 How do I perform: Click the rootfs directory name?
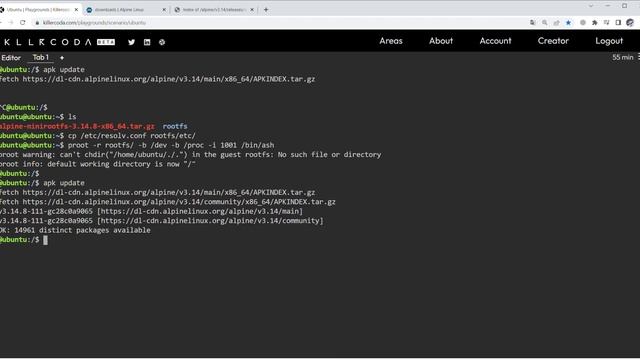(x=175, y=126)
